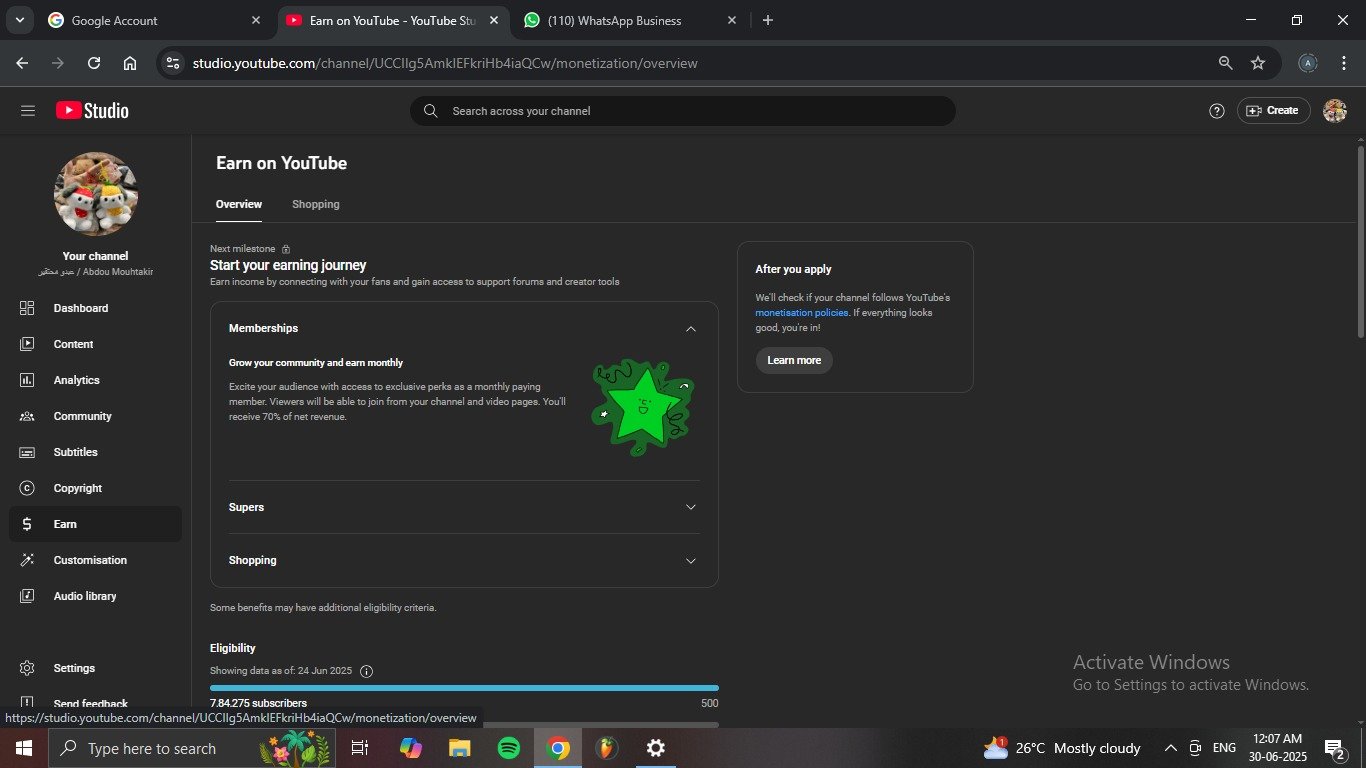Click the Learn more button
Viewport: 1366px width, 768px height.
[x=794, y=360]
